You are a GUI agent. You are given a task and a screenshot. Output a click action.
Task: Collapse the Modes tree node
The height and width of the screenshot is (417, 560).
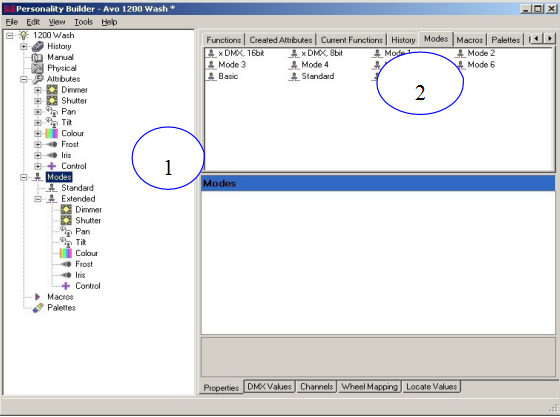[24, 177]
